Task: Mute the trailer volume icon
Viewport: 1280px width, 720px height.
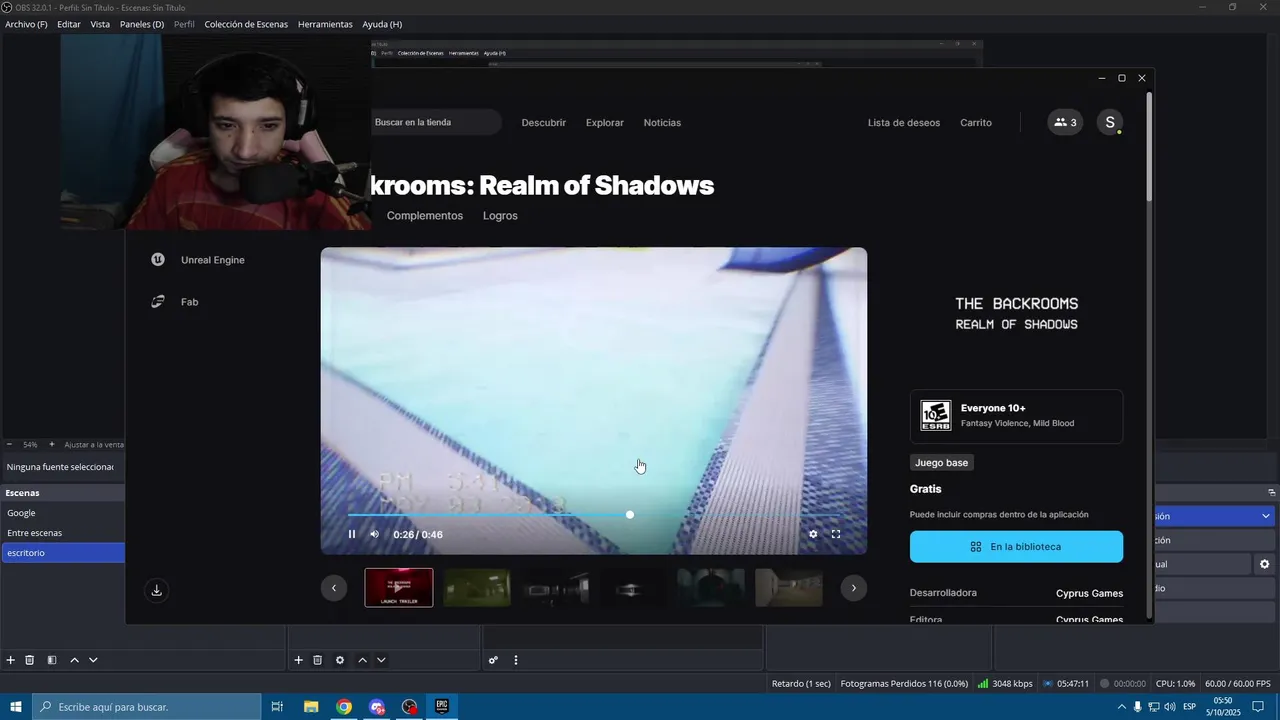Action: (375, 534)
